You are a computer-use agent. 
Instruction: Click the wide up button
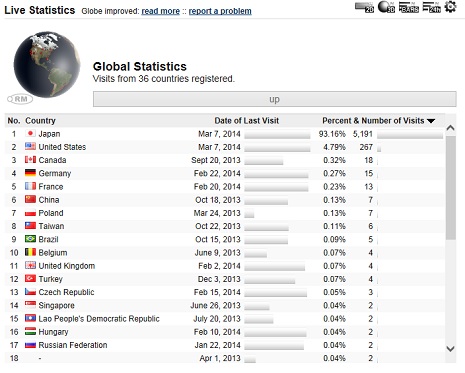[x=275, y=99]
